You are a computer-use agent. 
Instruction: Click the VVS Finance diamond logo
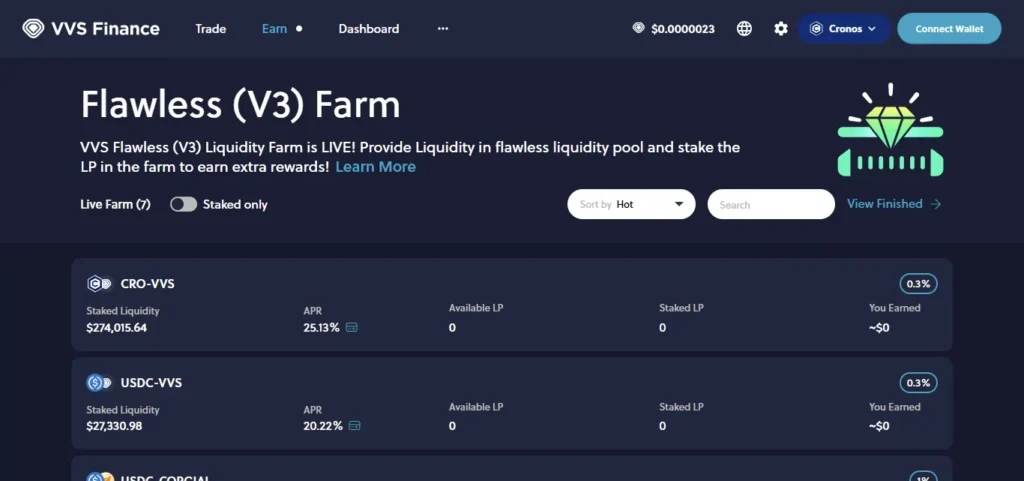point(33,28)
